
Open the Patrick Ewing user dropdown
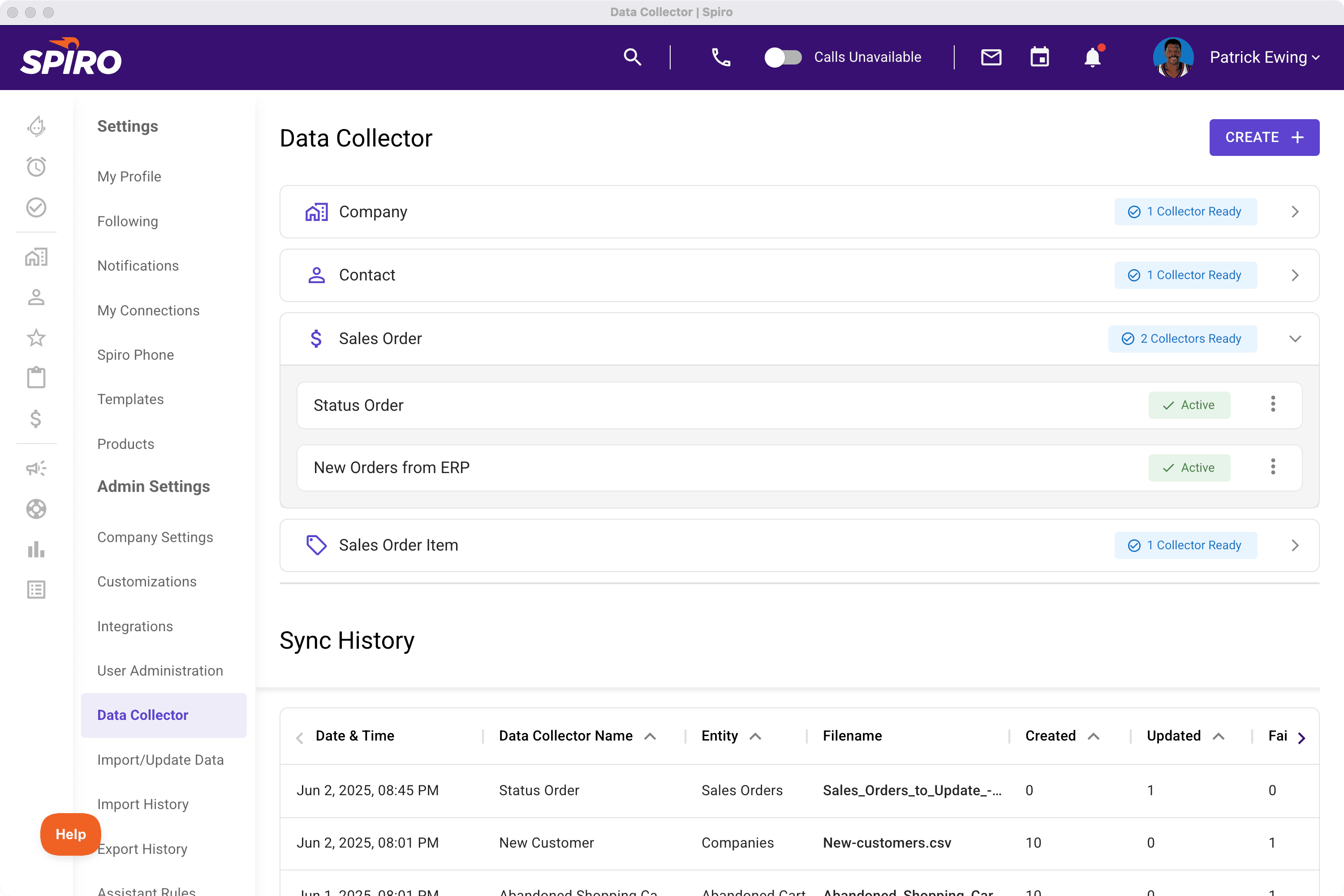pos(1265,57)
